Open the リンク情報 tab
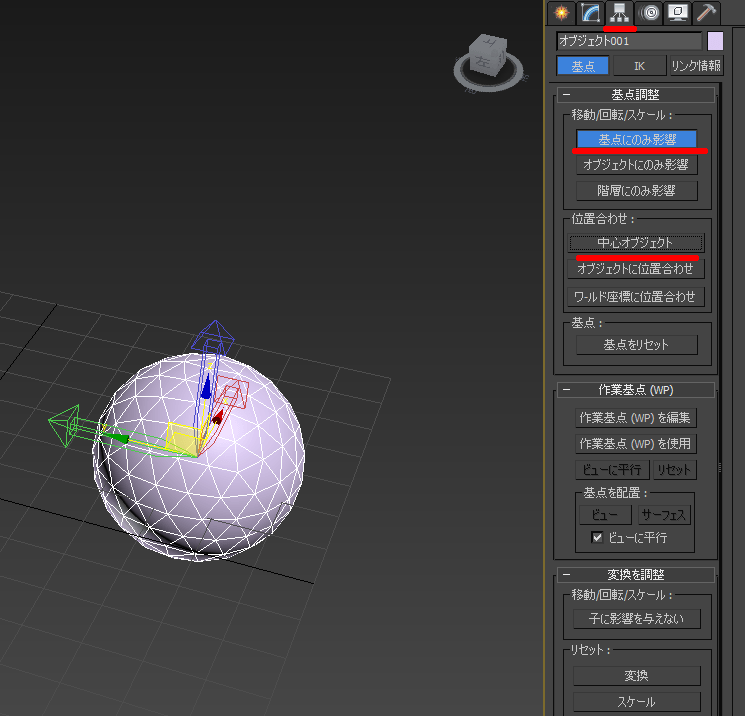The height and width of the screenshot is (716, 745). [x=695, y=66]
